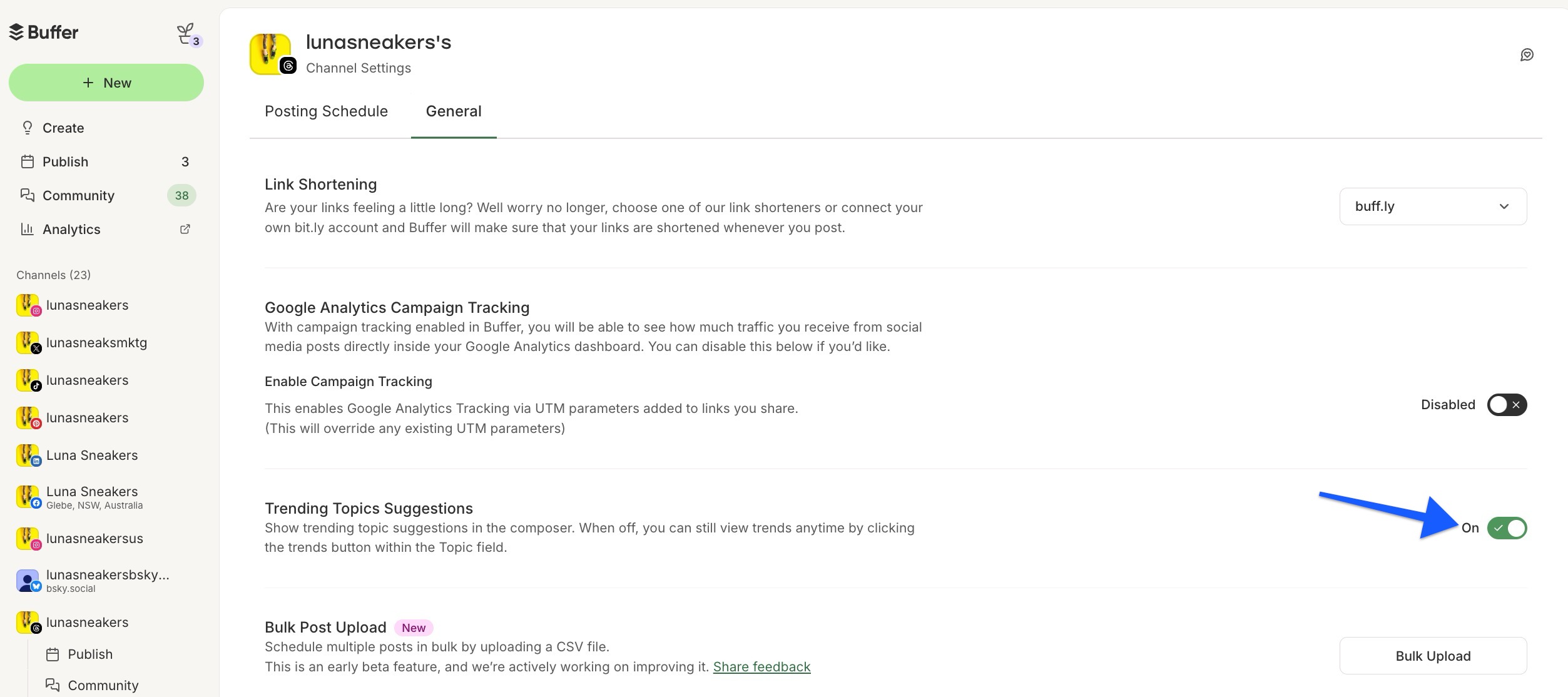The height and width of the screenshot is (697, 1568).
Task: Click the green New button
Action: (x=106, y=83)
